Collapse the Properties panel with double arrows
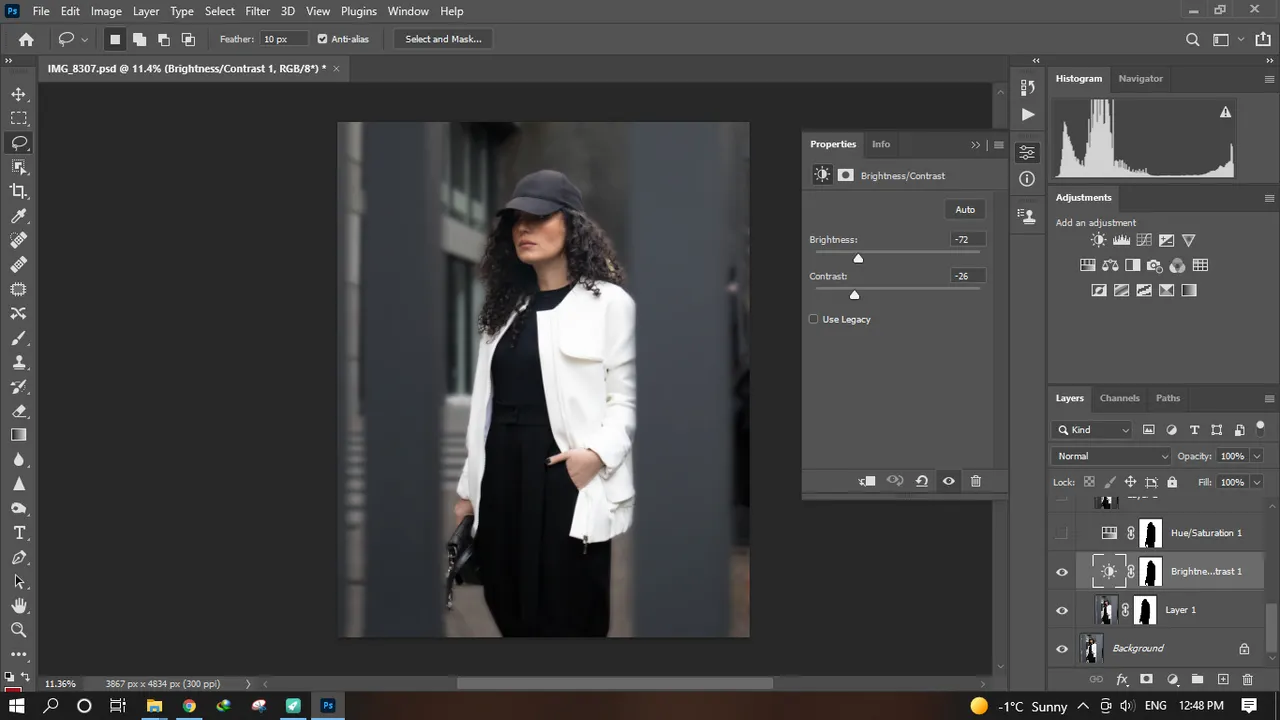 point(976,145)
